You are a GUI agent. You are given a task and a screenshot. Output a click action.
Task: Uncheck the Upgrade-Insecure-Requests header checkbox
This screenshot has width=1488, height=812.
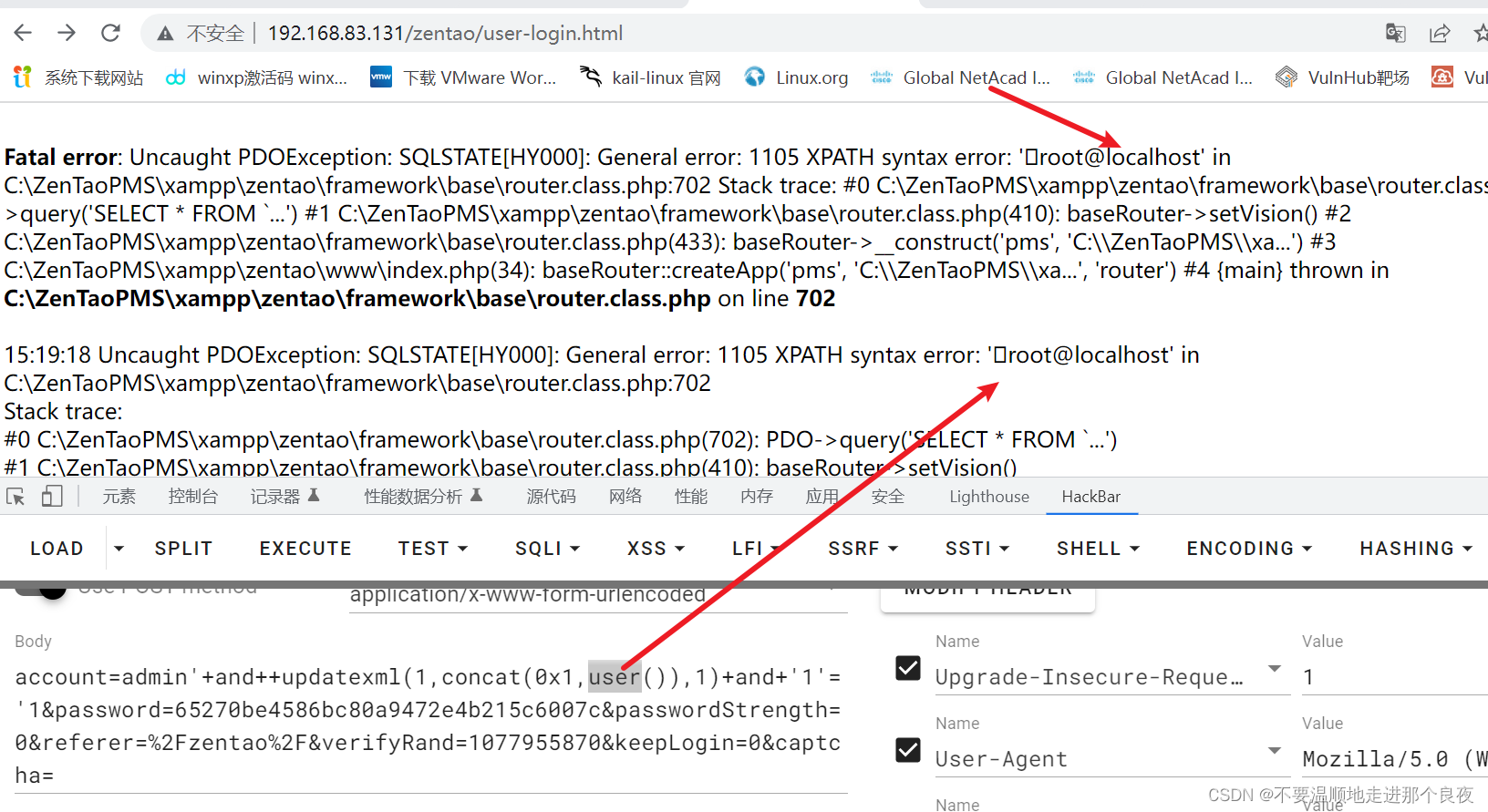[908, 668]
